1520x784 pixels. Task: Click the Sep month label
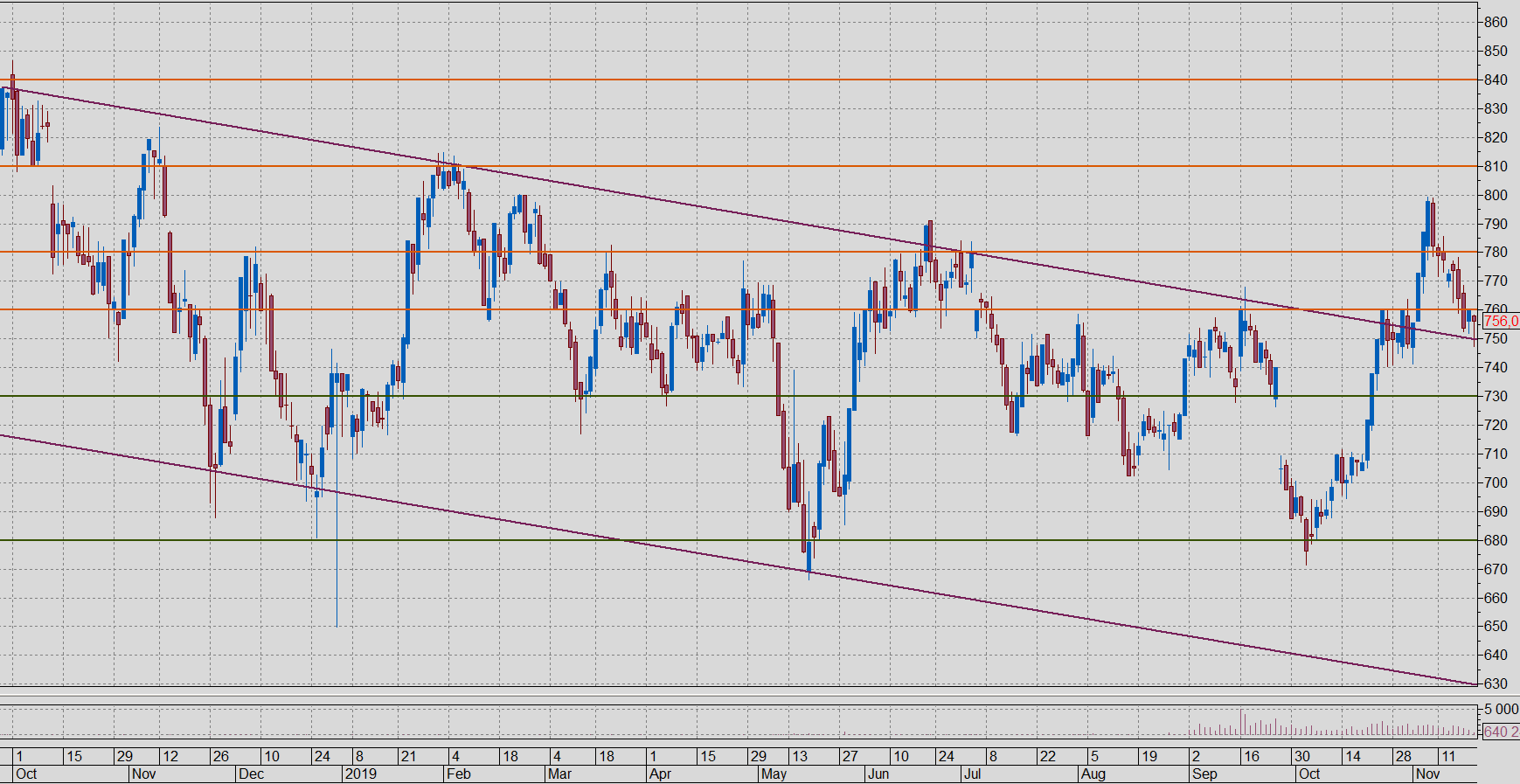[x=1204, y=774]
